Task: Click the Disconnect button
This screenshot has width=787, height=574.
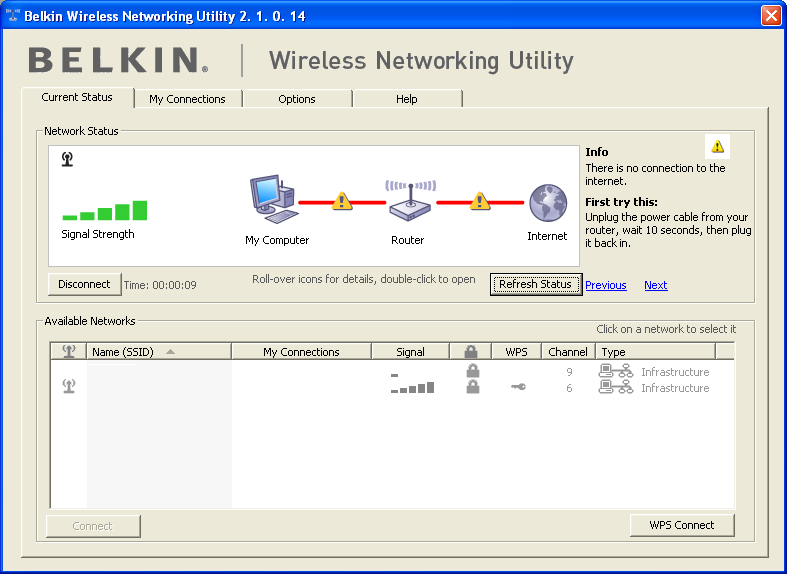Action: (84, 284)
